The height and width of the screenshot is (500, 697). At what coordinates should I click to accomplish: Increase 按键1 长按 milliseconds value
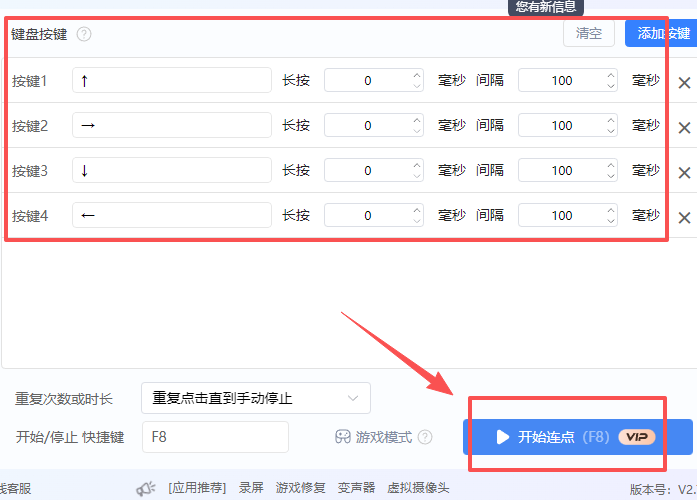(417, 75)
